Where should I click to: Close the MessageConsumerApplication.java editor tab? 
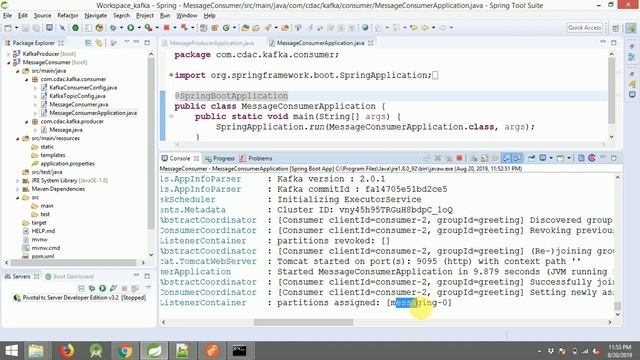click(x=371, y=43)
